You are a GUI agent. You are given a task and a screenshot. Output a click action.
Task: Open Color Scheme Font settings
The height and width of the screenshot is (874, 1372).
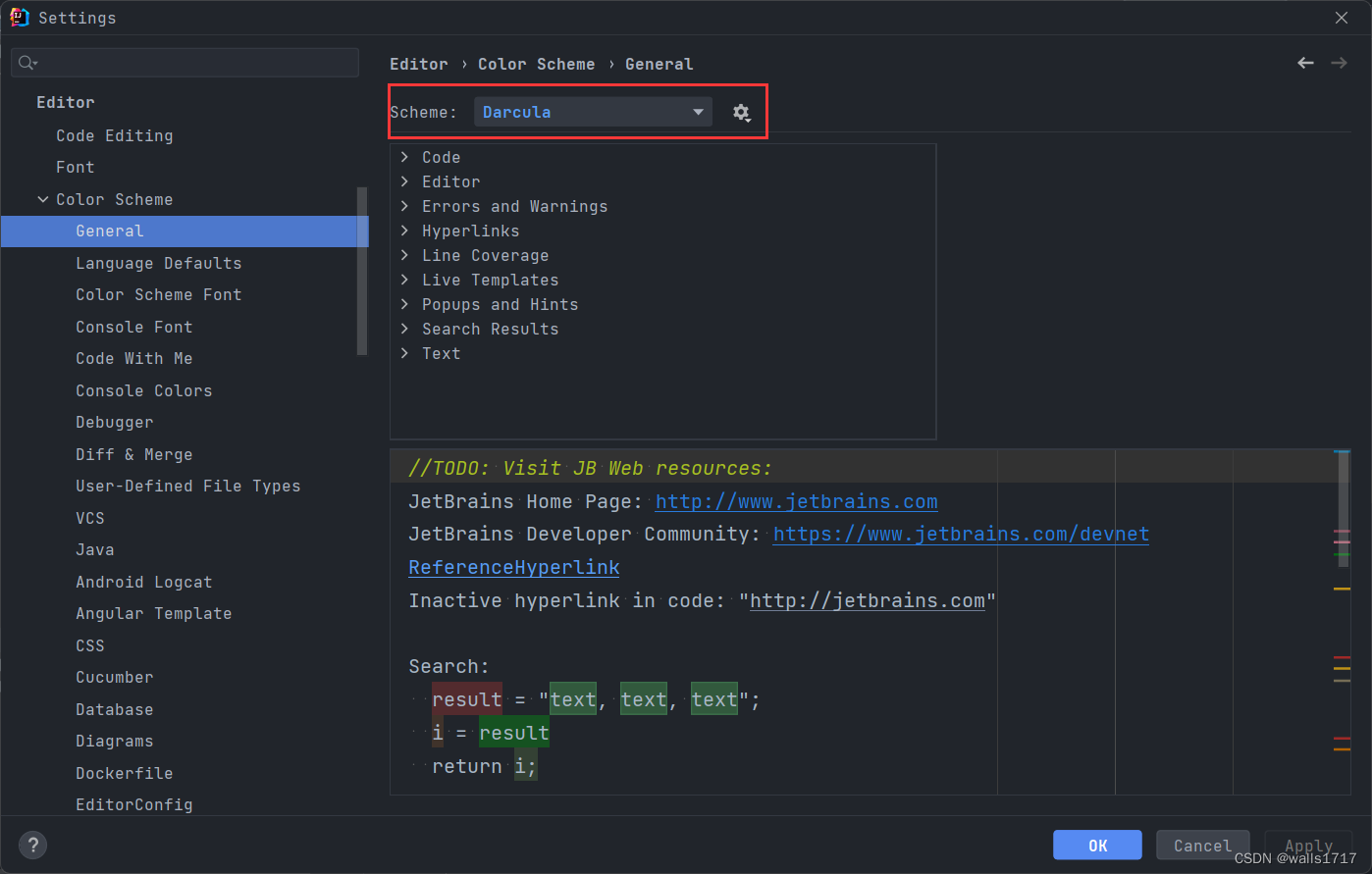tap(159, 294)
